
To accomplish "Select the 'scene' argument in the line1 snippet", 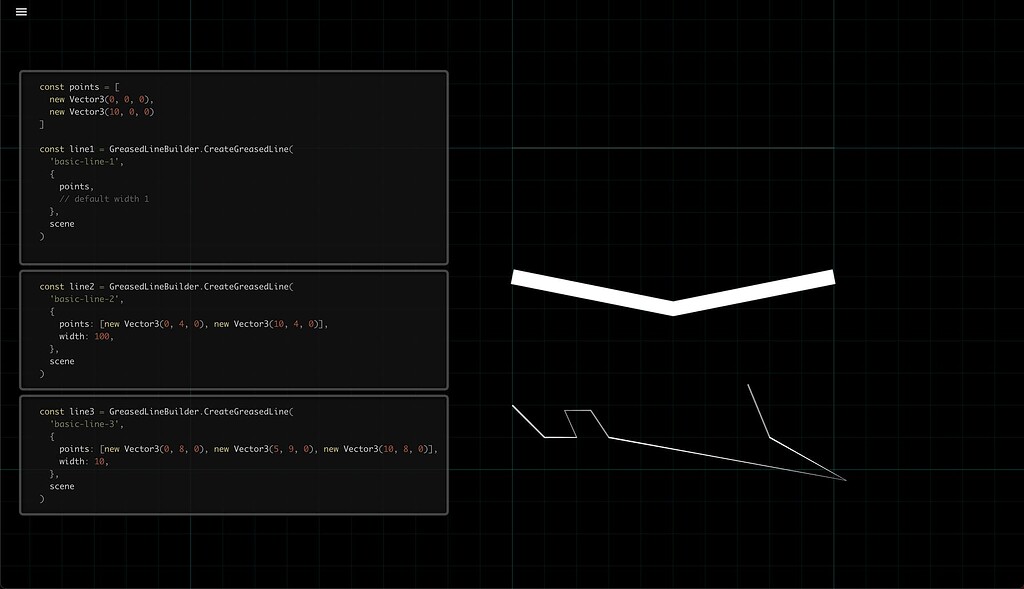I will point(61,224).
